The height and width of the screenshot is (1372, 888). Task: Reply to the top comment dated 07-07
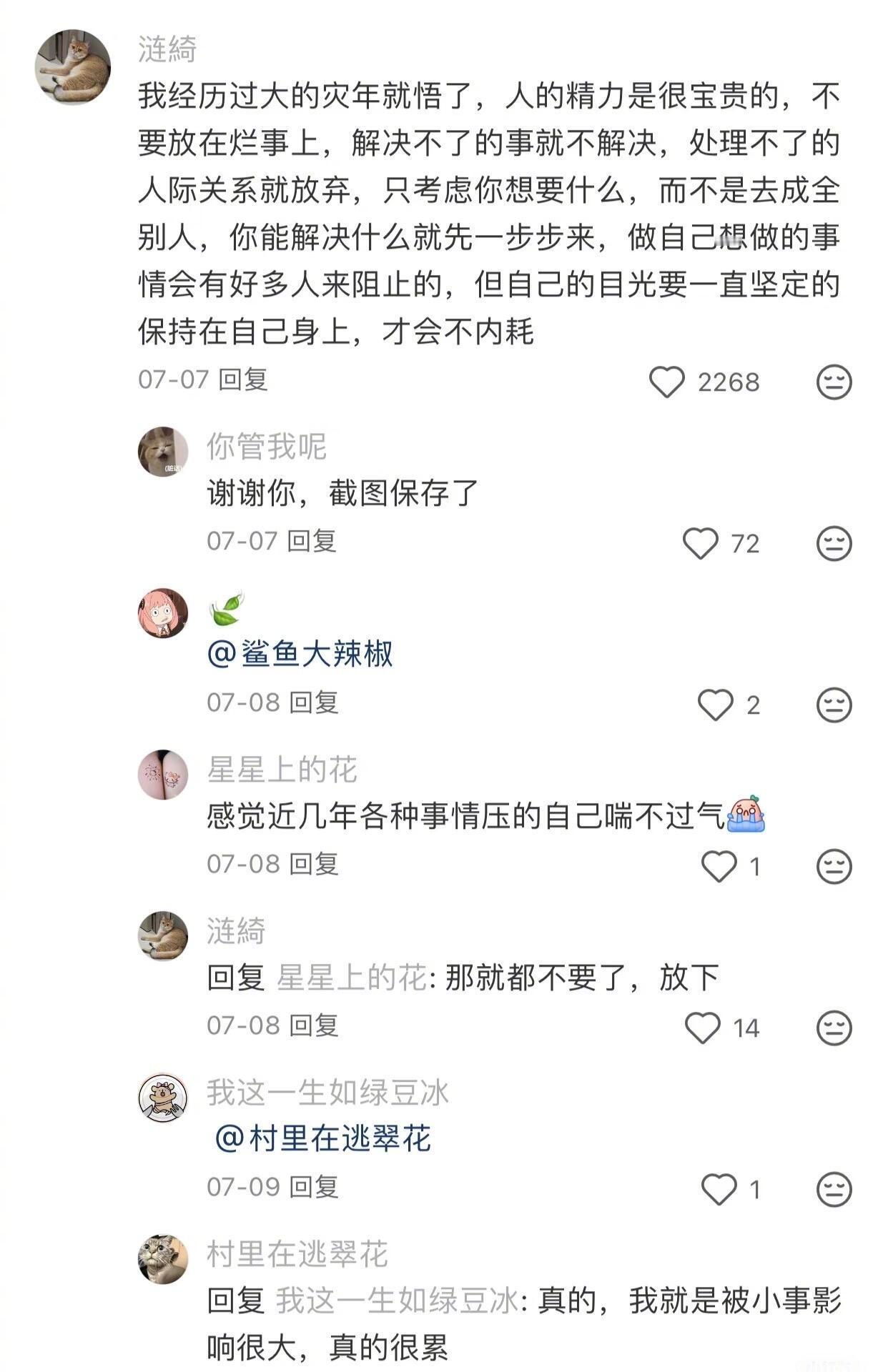pos(243,379)
